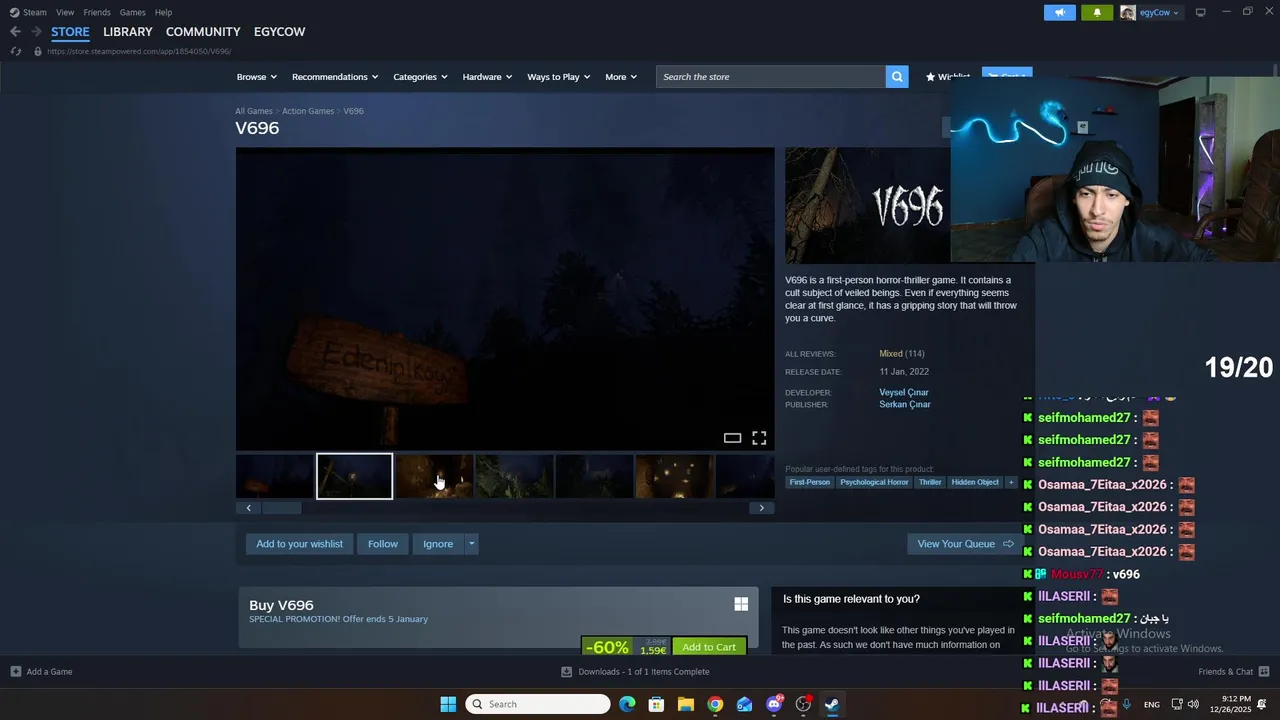Screen dimensions: 1280x720
Task: Expand the Recommendations dropdown
Action: click(x=335, y=77)
